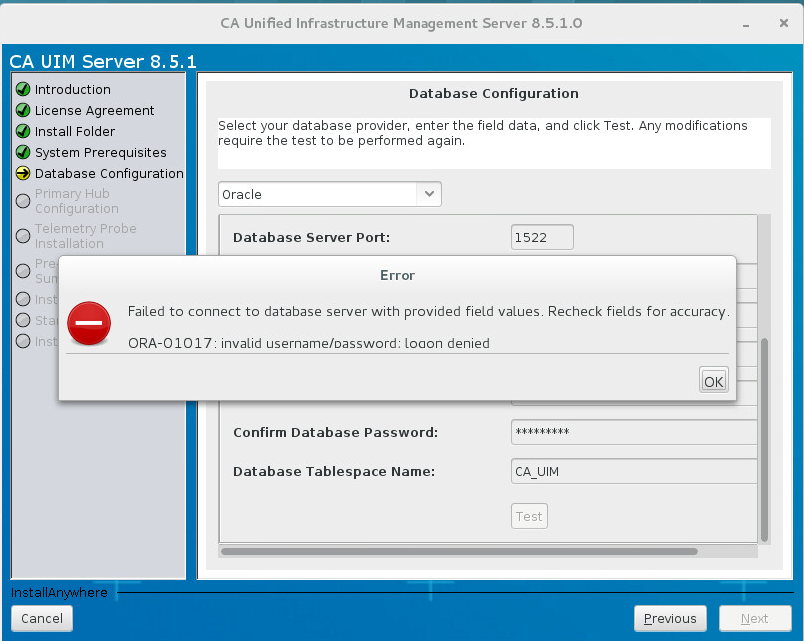This screenshot has height=641, width=804.
Task: Select the checkmark icon next to License Agreement
Action: point(21,110)
